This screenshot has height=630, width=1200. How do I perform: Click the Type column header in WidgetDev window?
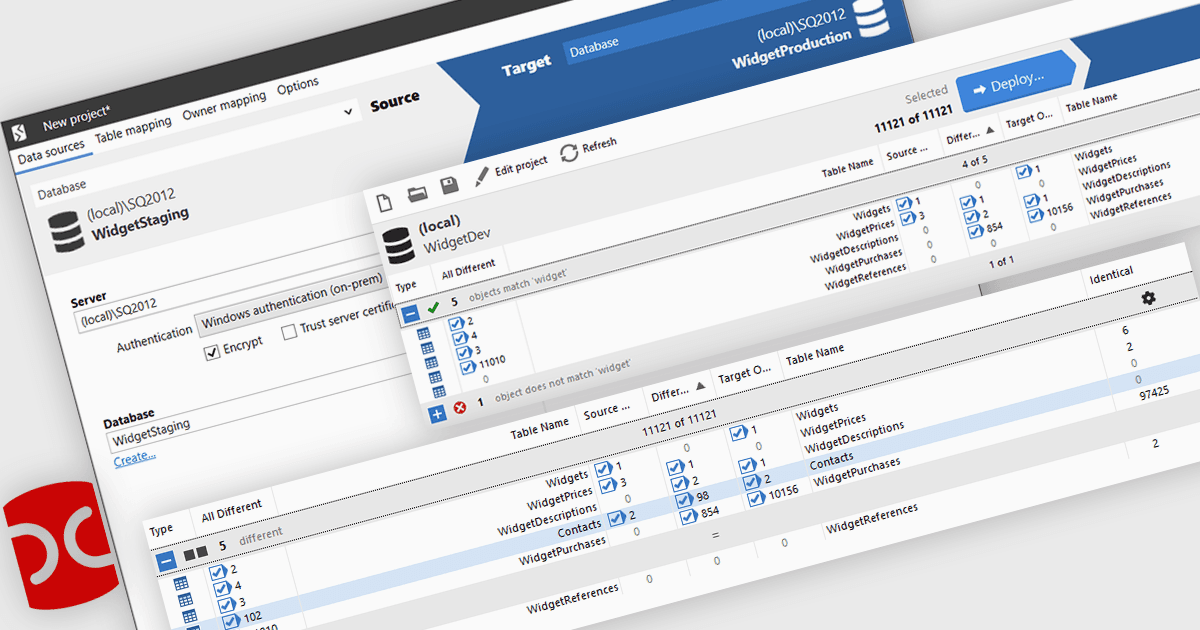(406, 285)
